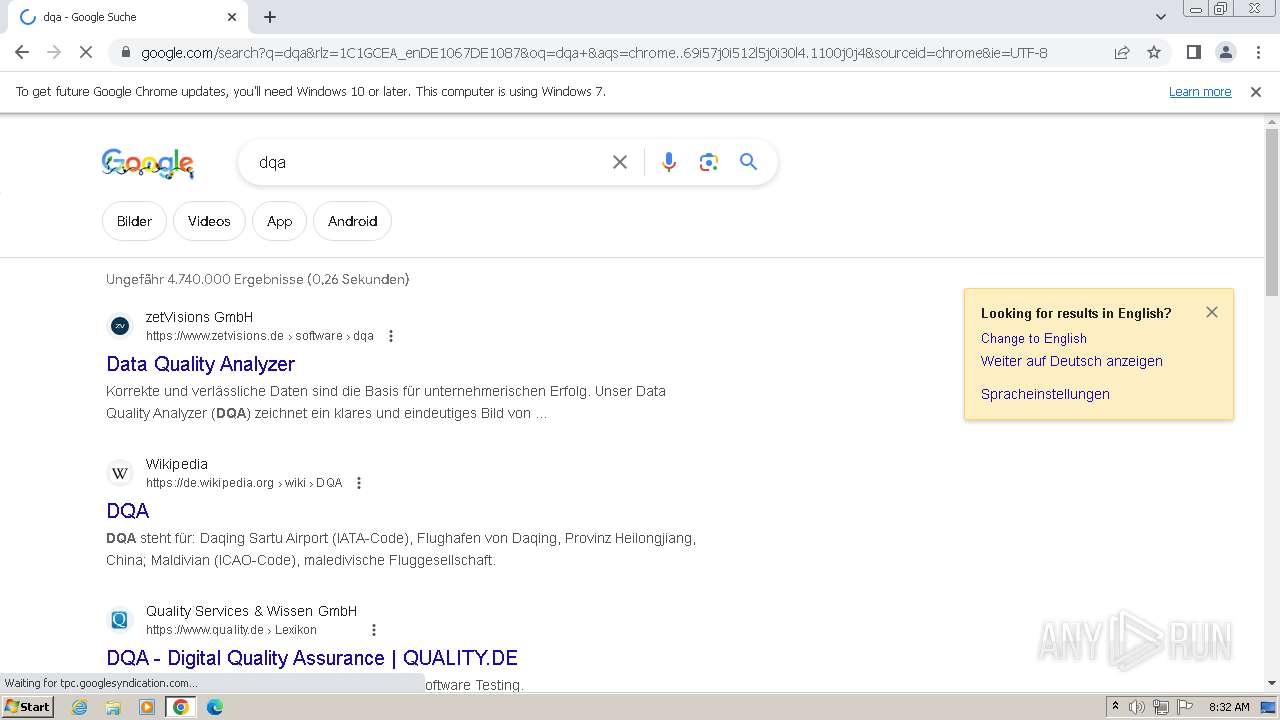Open the Chrome profile avatar
Screen dimensions: 1280x720
click(x=1225, y=53)
